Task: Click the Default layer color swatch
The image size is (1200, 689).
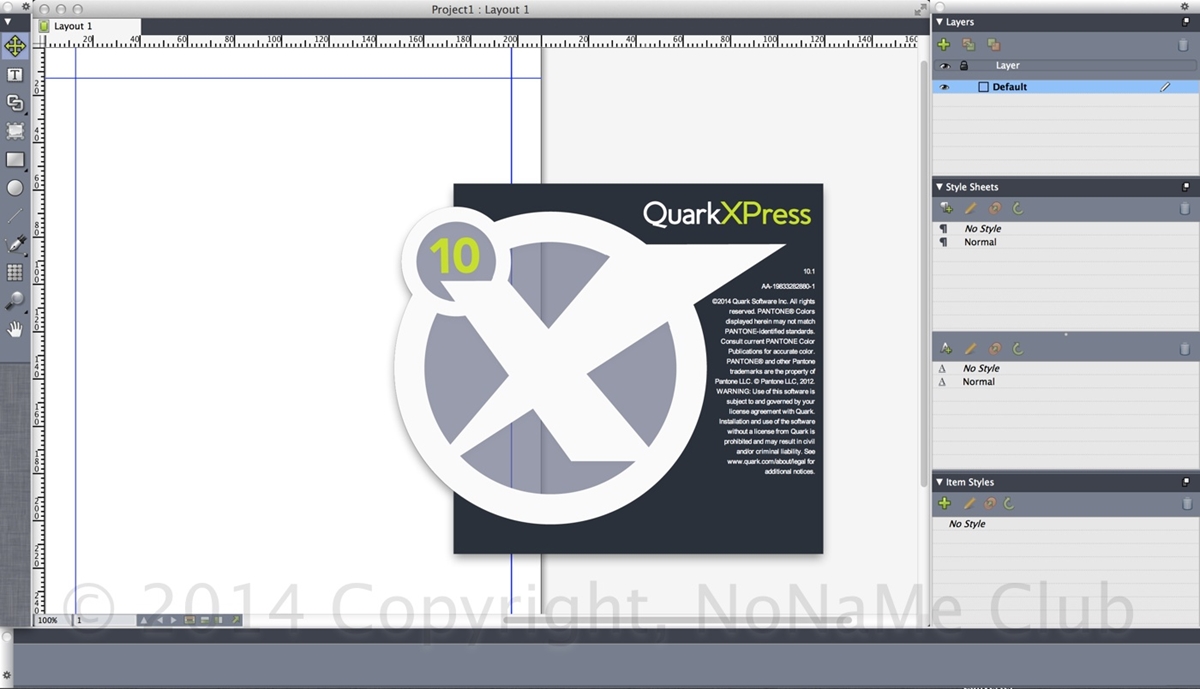Action: (x=983, y=87)
